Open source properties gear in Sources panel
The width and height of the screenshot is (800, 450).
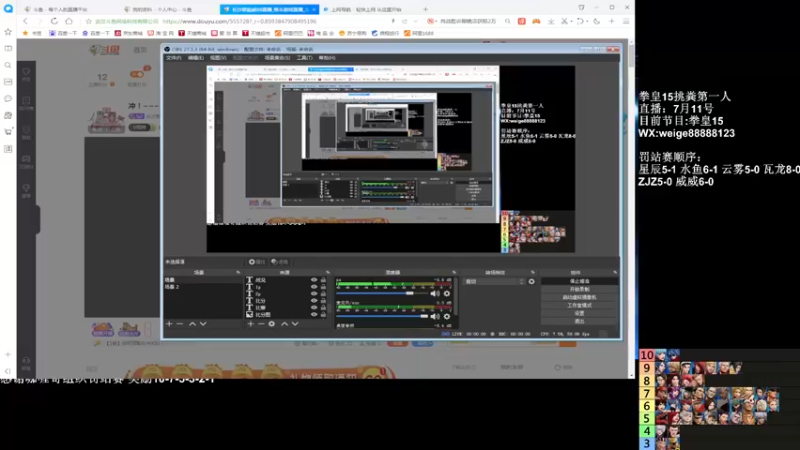(x=271, y=324)
